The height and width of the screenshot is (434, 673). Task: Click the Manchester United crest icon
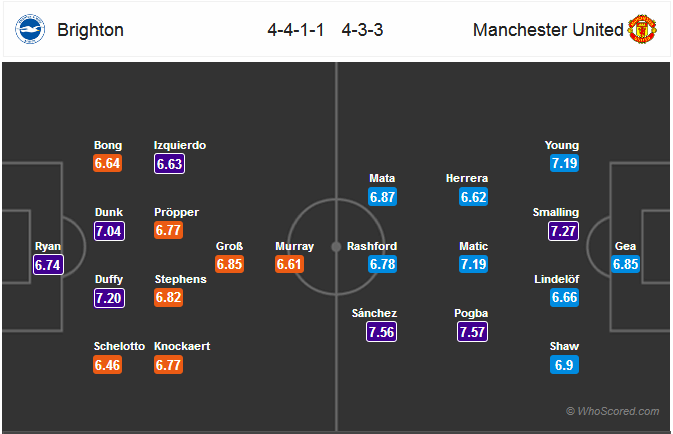(x=642, y=29)
